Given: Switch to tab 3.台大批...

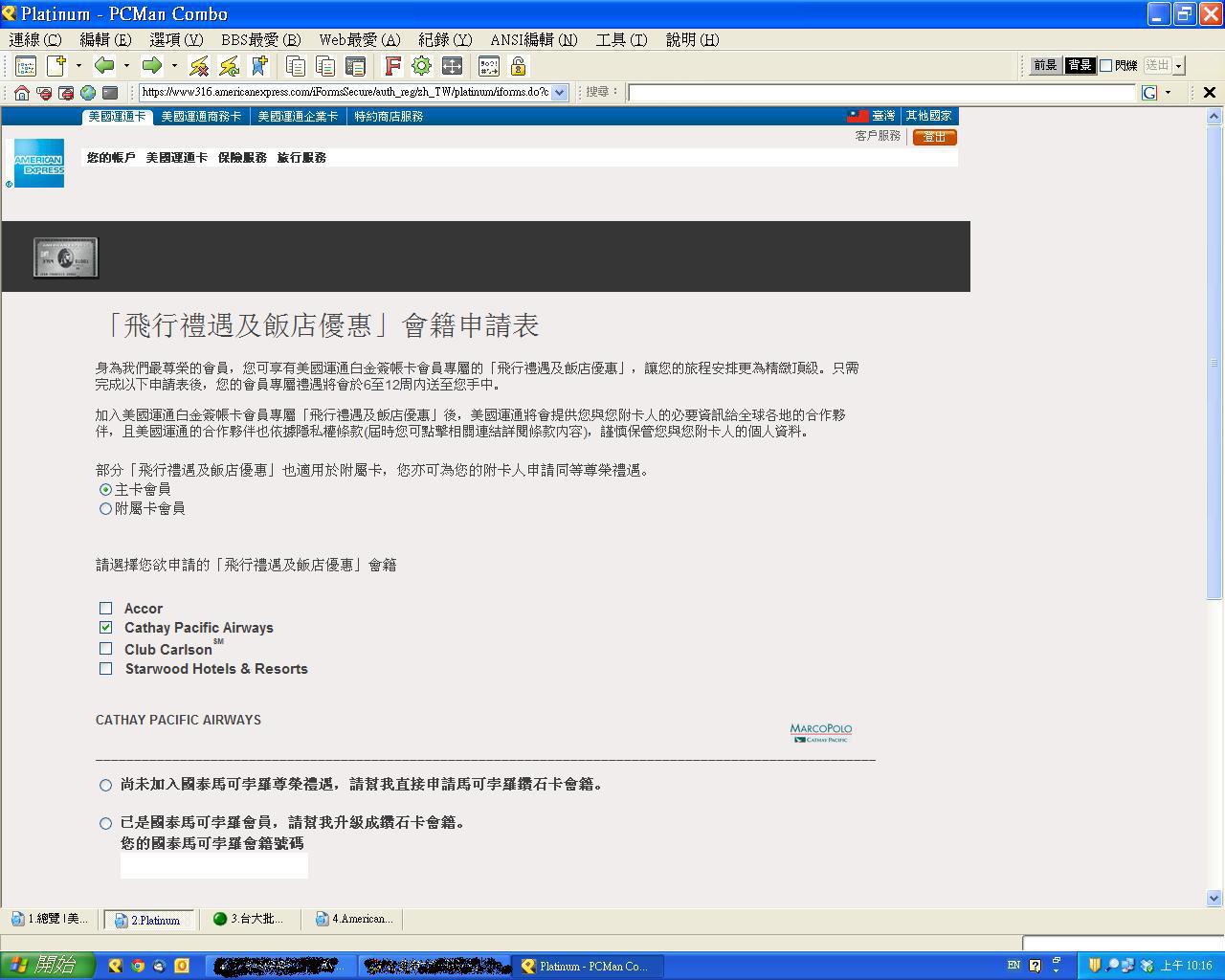Looking at the screenshot, I should [x=248, y=919].
